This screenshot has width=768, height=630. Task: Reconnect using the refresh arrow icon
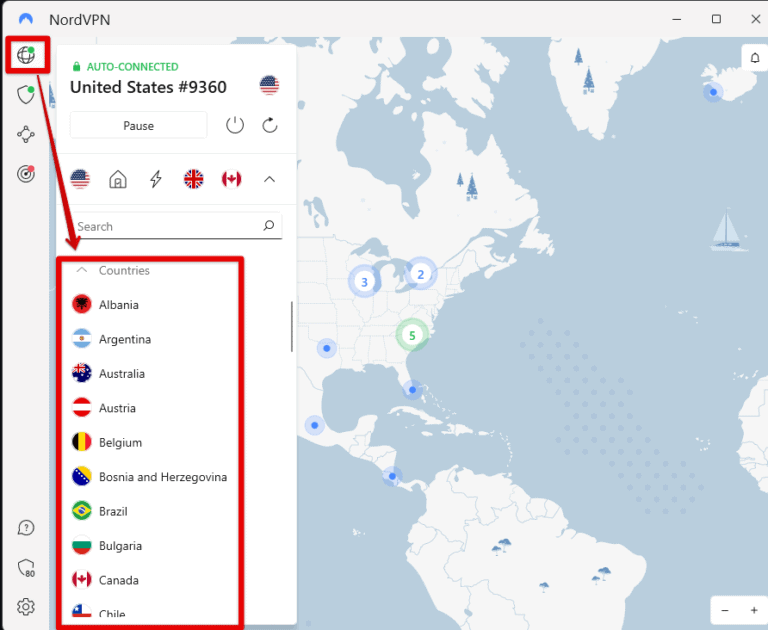(270, 125)
